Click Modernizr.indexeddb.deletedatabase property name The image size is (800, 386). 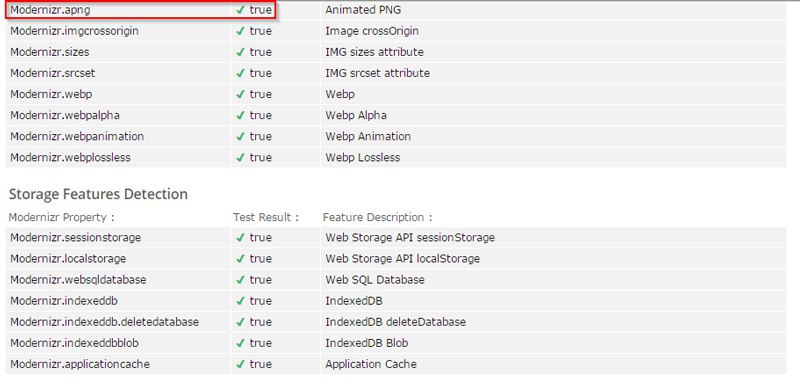click(105, 322)
